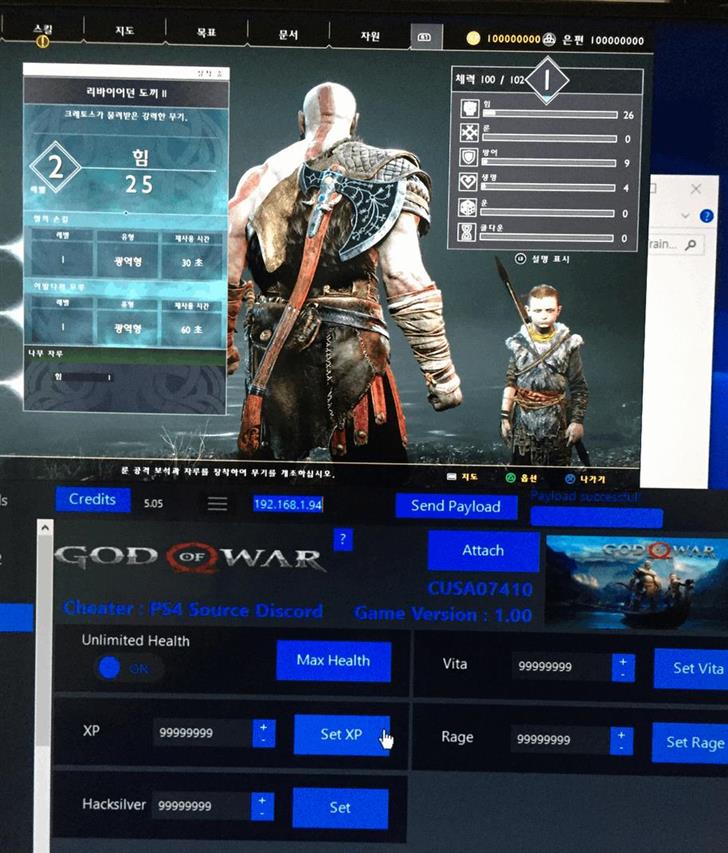Screen dimensions: 728x853
Task: Select the strength fist stat icon
Action: pos(469,108)
